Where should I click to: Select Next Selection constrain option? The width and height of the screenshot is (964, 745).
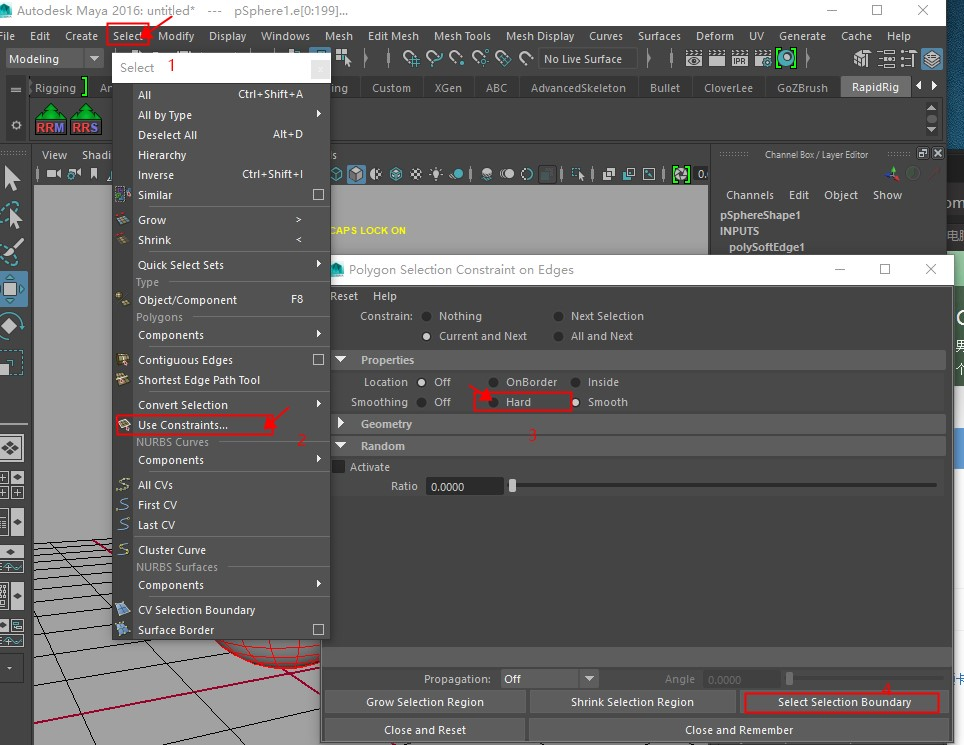click(558, 316)
